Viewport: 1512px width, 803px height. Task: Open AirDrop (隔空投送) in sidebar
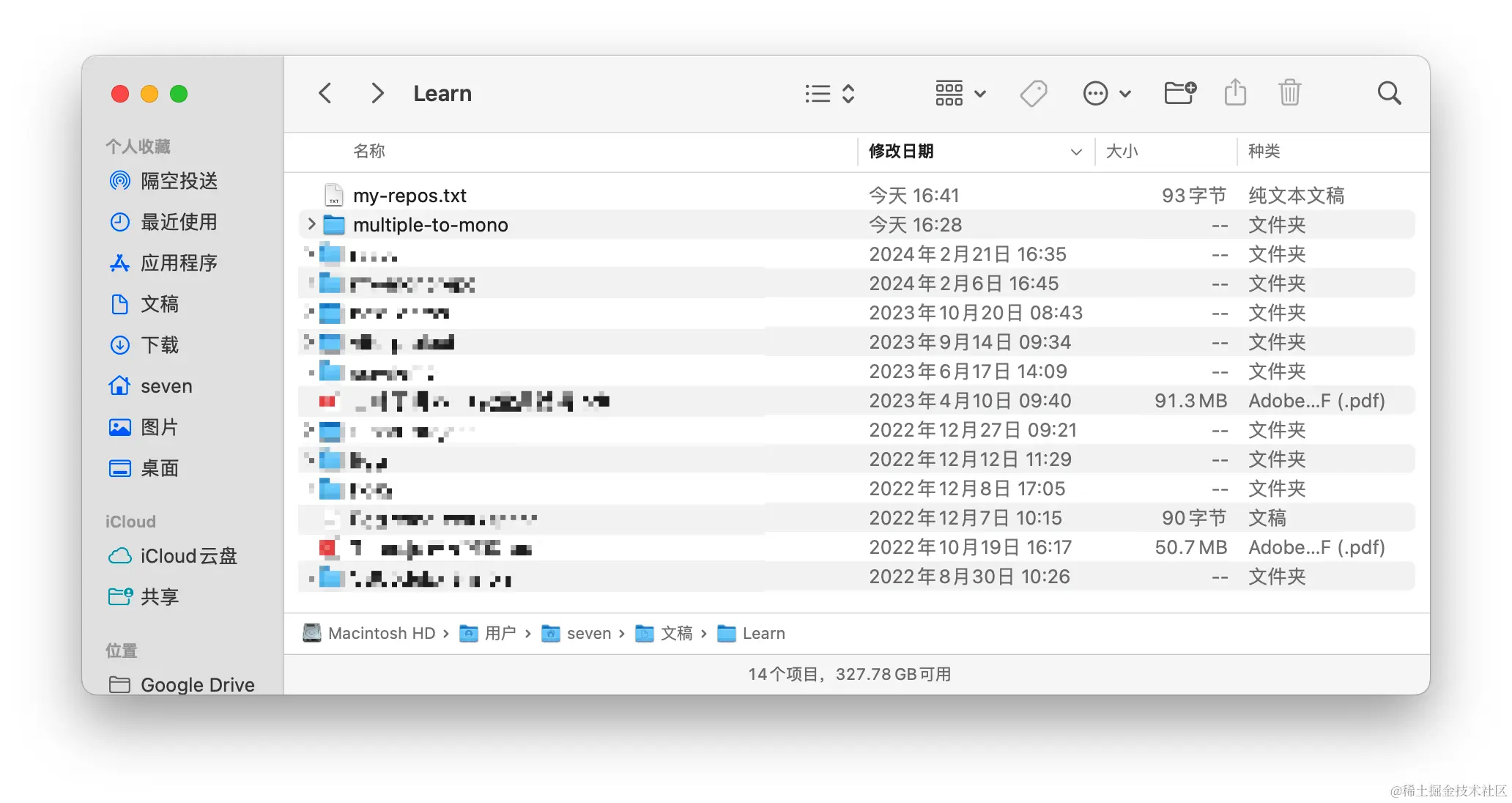pos(179,181)
